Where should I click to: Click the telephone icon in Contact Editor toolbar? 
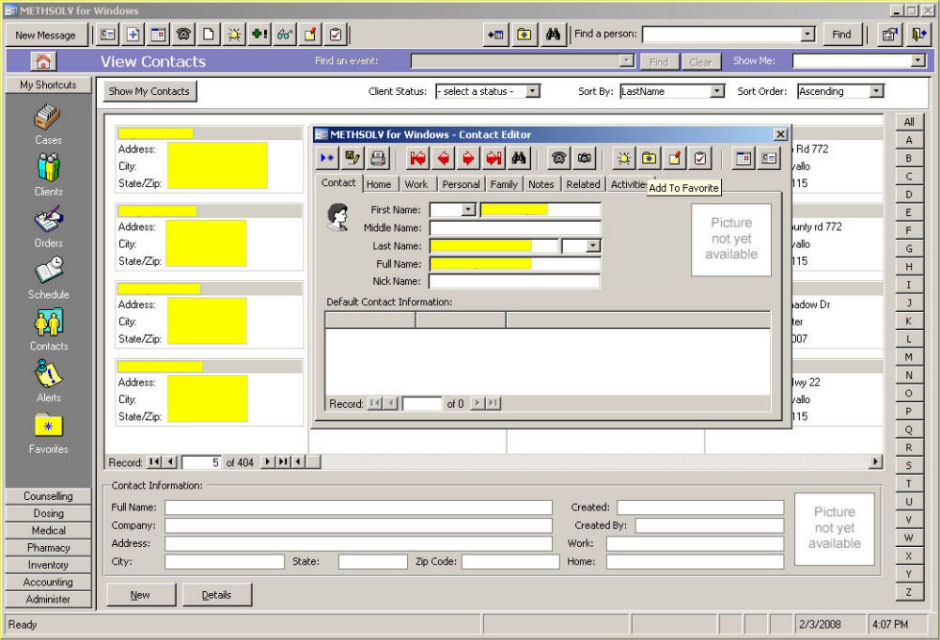pyautogui.click(x=559, y=158)
